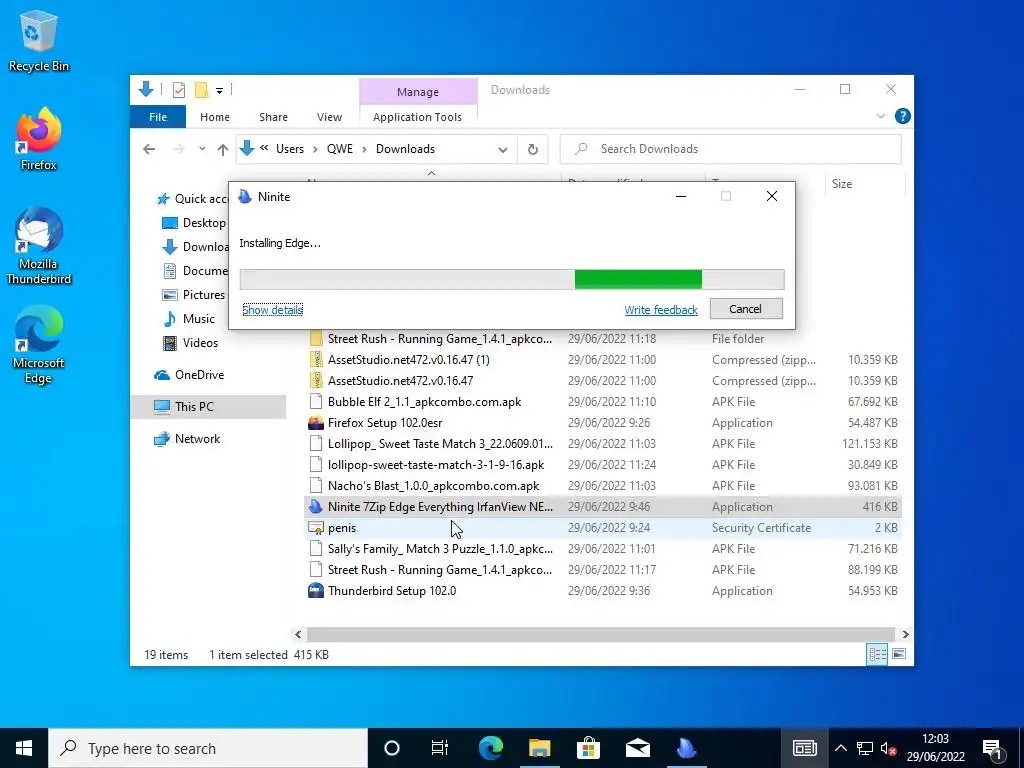The image size is (1024, 768).
Task: Go up one folder level
Action: 223,150
